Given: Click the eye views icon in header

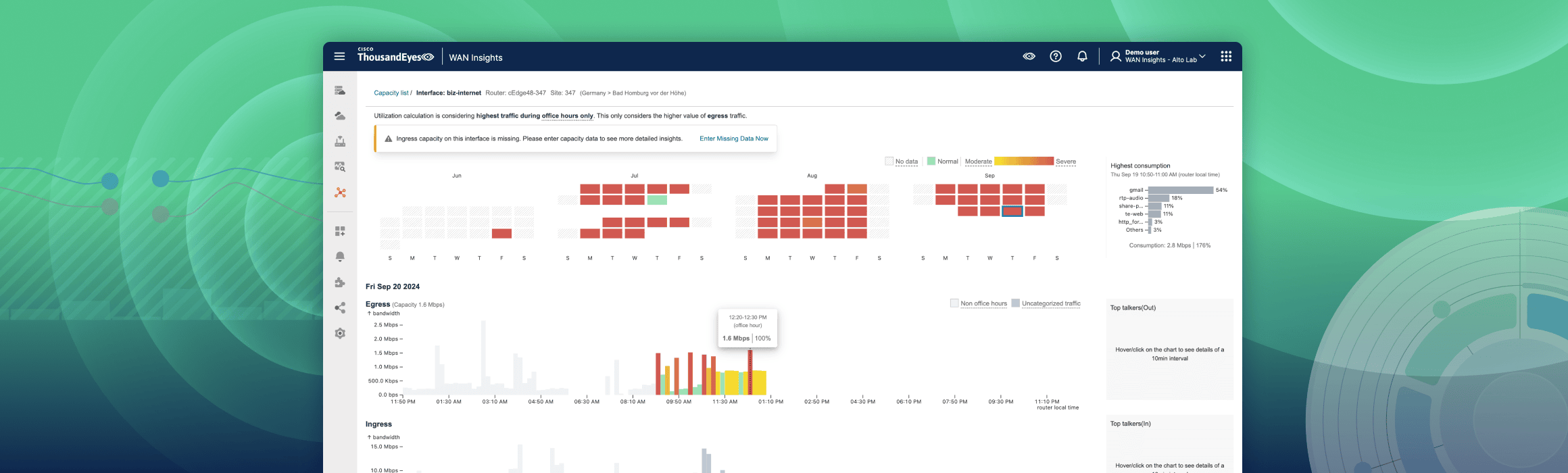Looking at the screenshot, I should (1029, 57).
